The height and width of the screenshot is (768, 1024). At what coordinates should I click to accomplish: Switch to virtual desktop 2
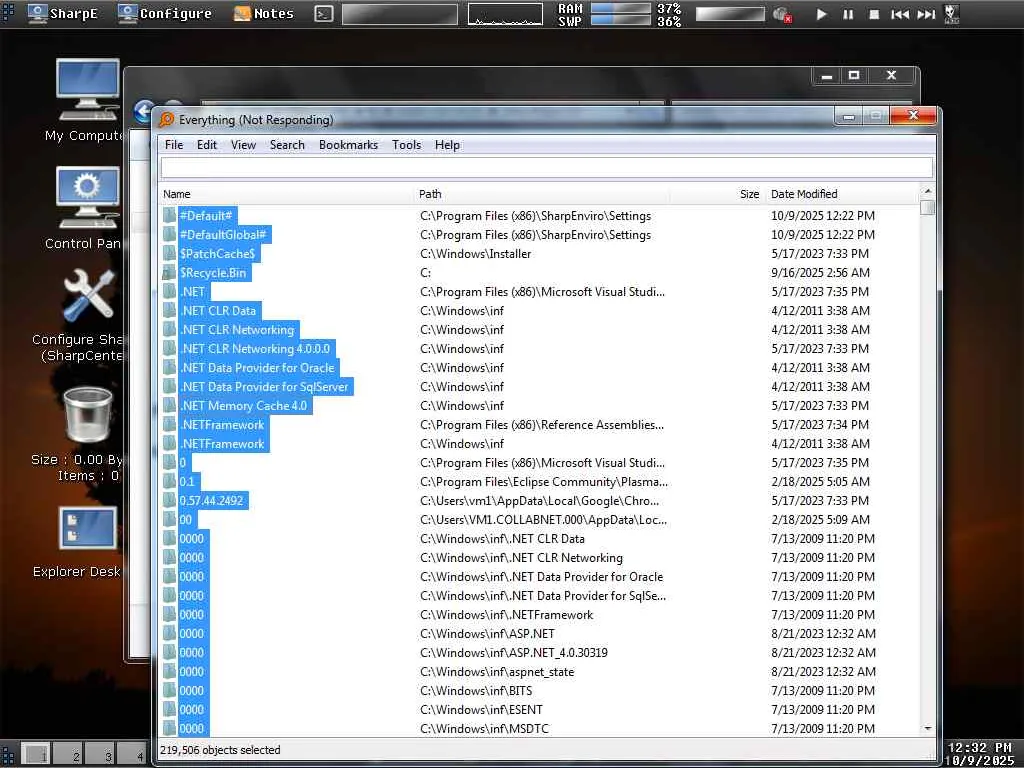[68, 754]
